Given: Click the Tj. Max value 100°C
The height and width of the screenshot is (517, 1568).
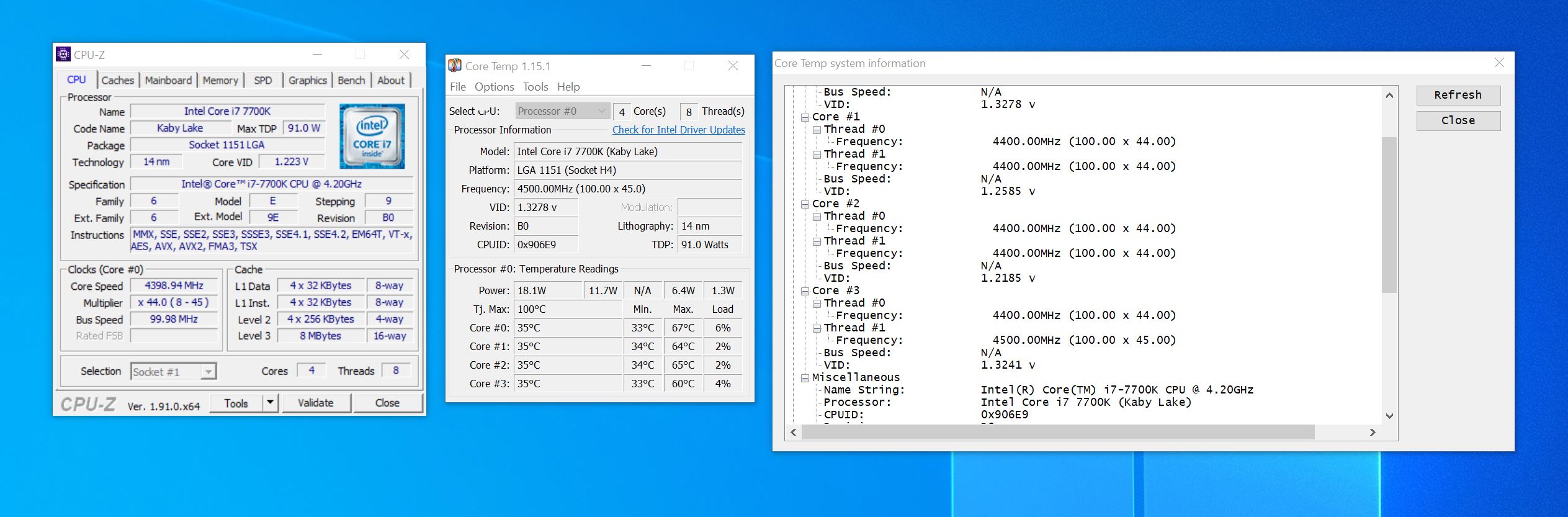Looking at the screenshot, I should [568, 309].
